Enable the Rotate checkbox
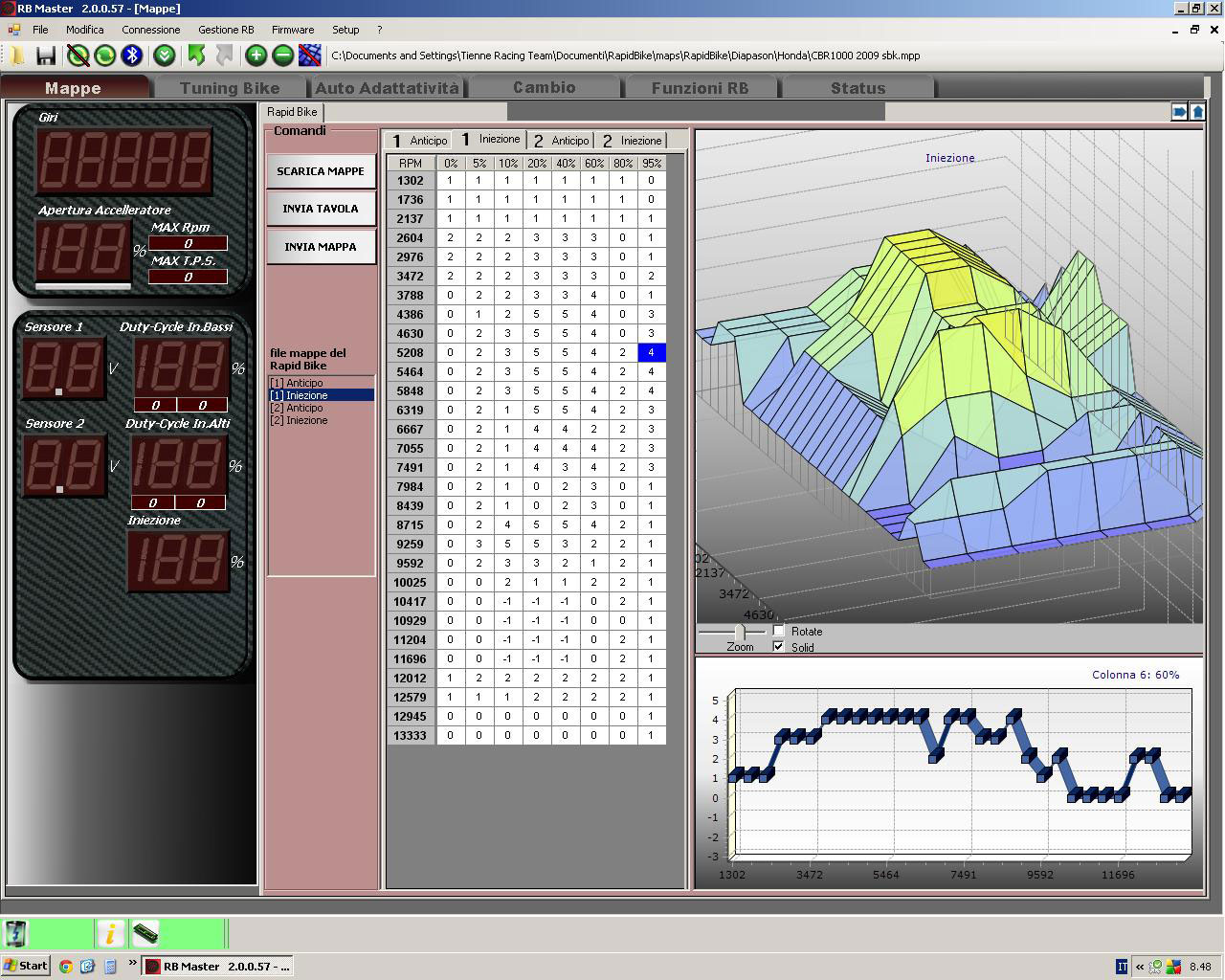1225x980 pixels. [779, 631]
